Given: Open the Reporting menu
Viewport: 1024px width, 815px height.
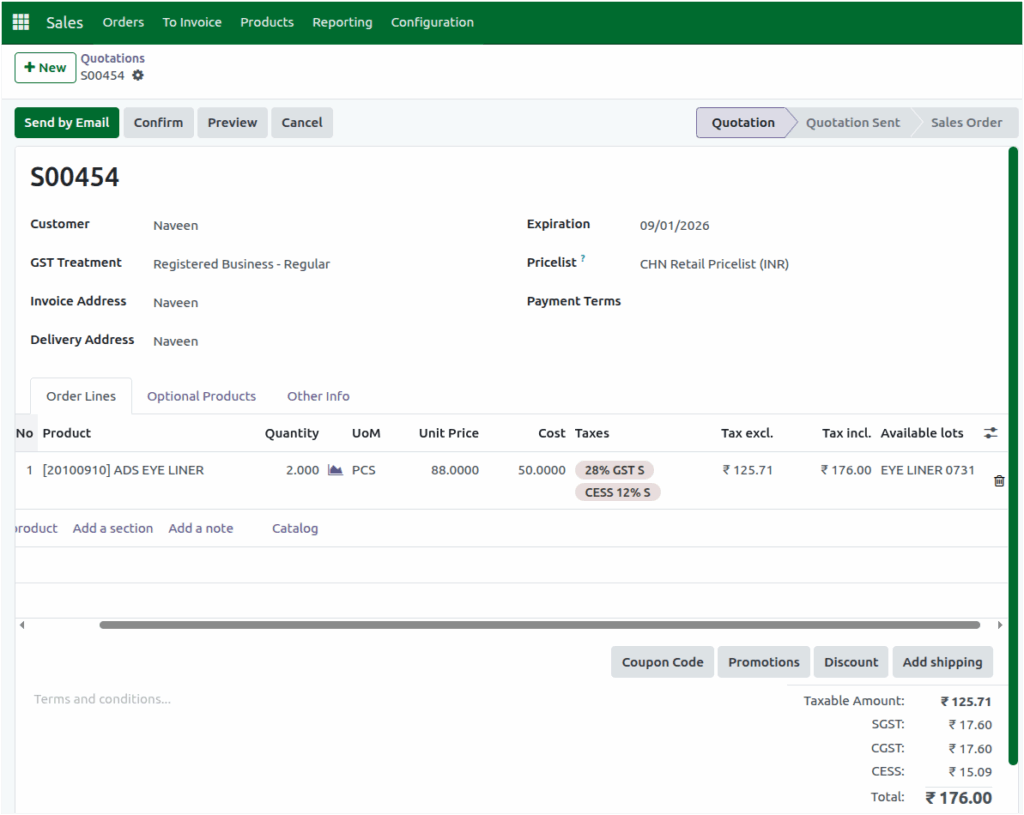Looking at the screenshot, I should click(x=342, y=22).
